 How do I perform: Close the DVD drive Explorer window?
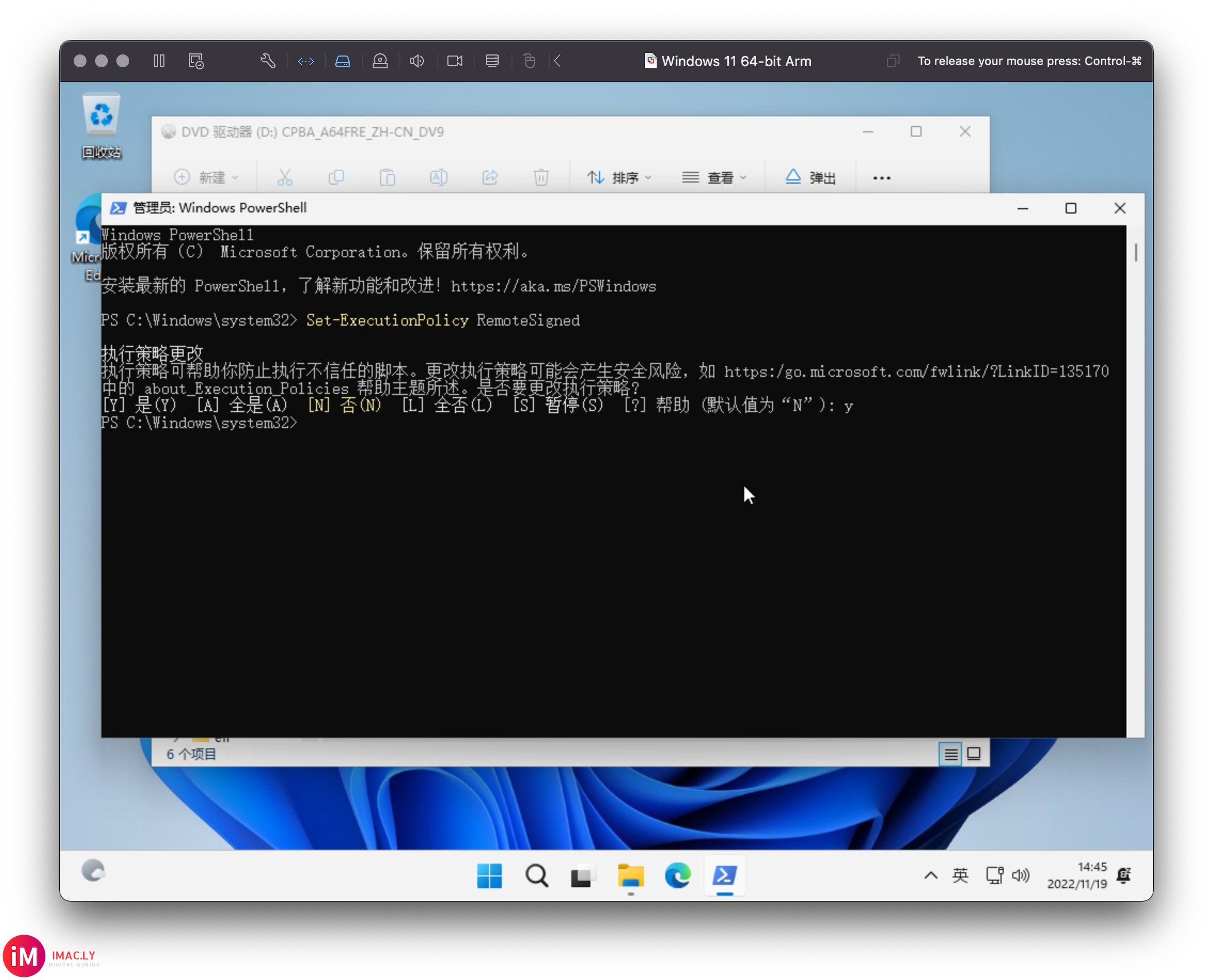[x=965, y=131]
